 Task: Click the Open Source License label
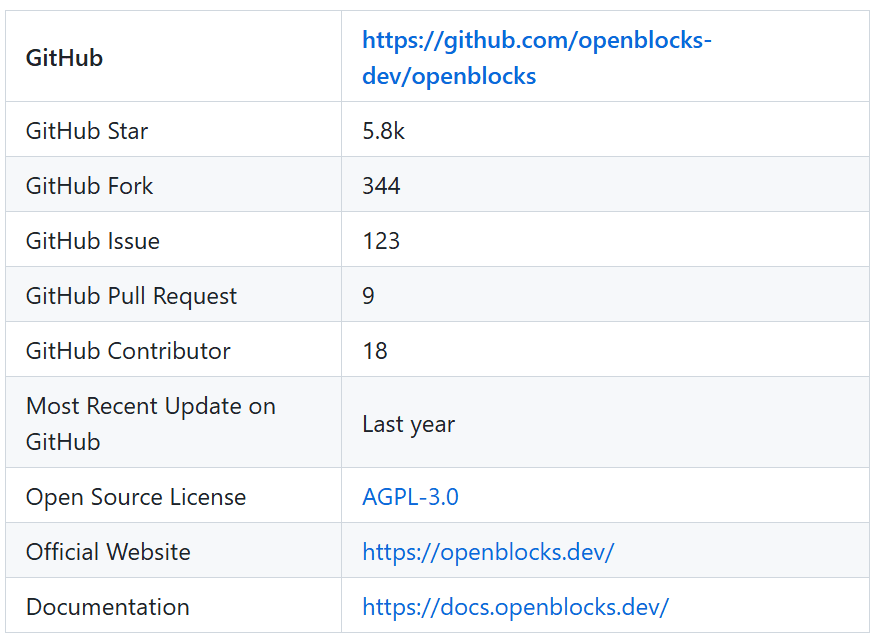(x=136, y=496)
